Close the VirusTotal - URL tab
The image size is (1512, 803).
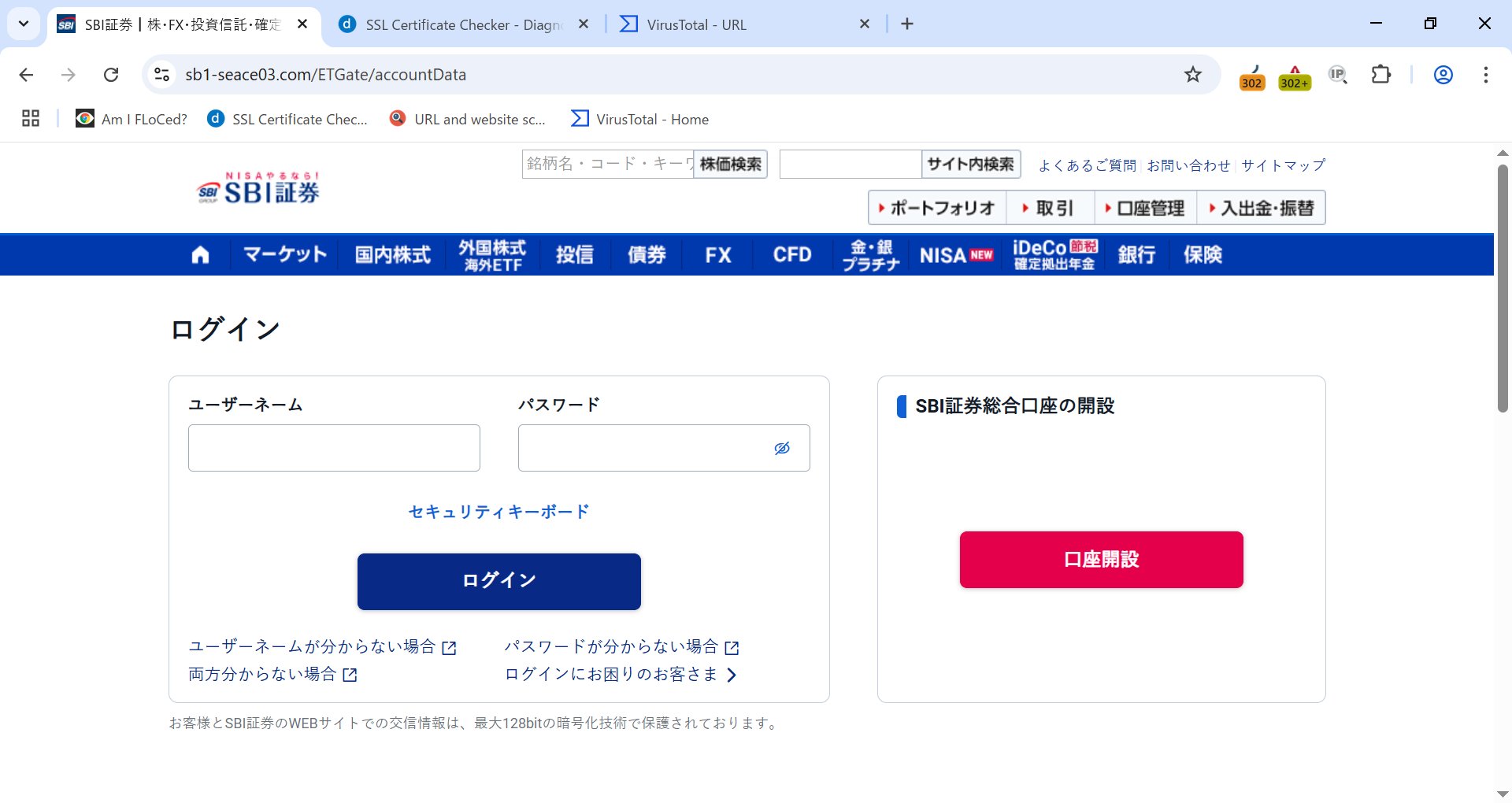[x=865, y=24]
